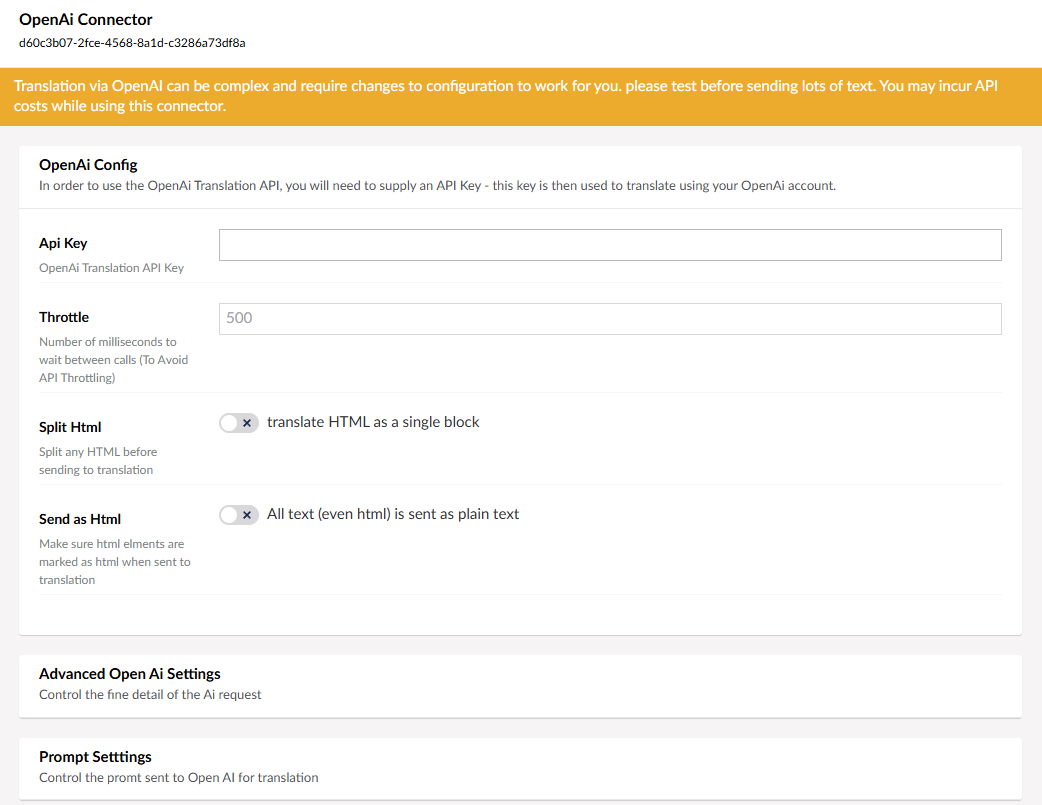Select the connector GUID text d60c3b07
This screenshot has width=1042, height=805.
click(x=132, y=43)
